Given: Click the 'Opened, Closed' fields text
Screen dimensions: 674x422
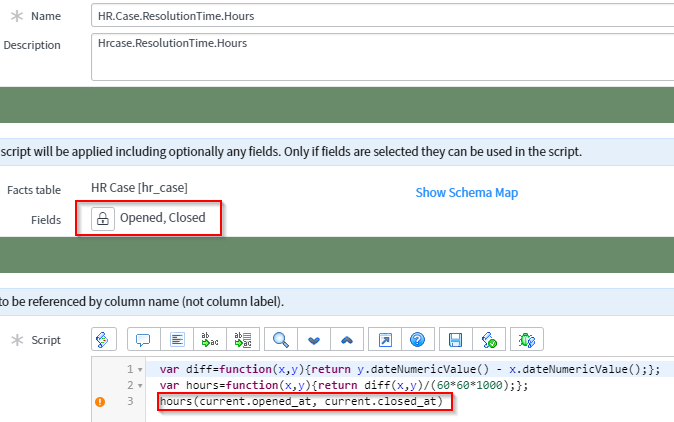Looking at the screenshot, I should 162,218.
